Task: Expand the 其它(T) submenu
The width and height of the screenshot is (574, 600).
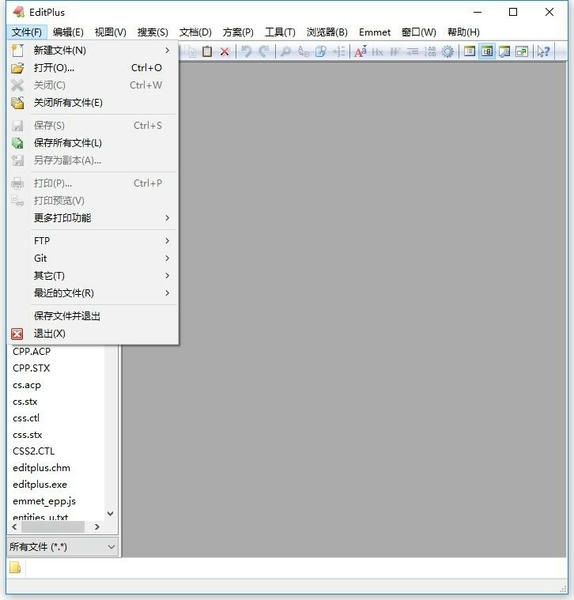Action: tap(93, 276)
